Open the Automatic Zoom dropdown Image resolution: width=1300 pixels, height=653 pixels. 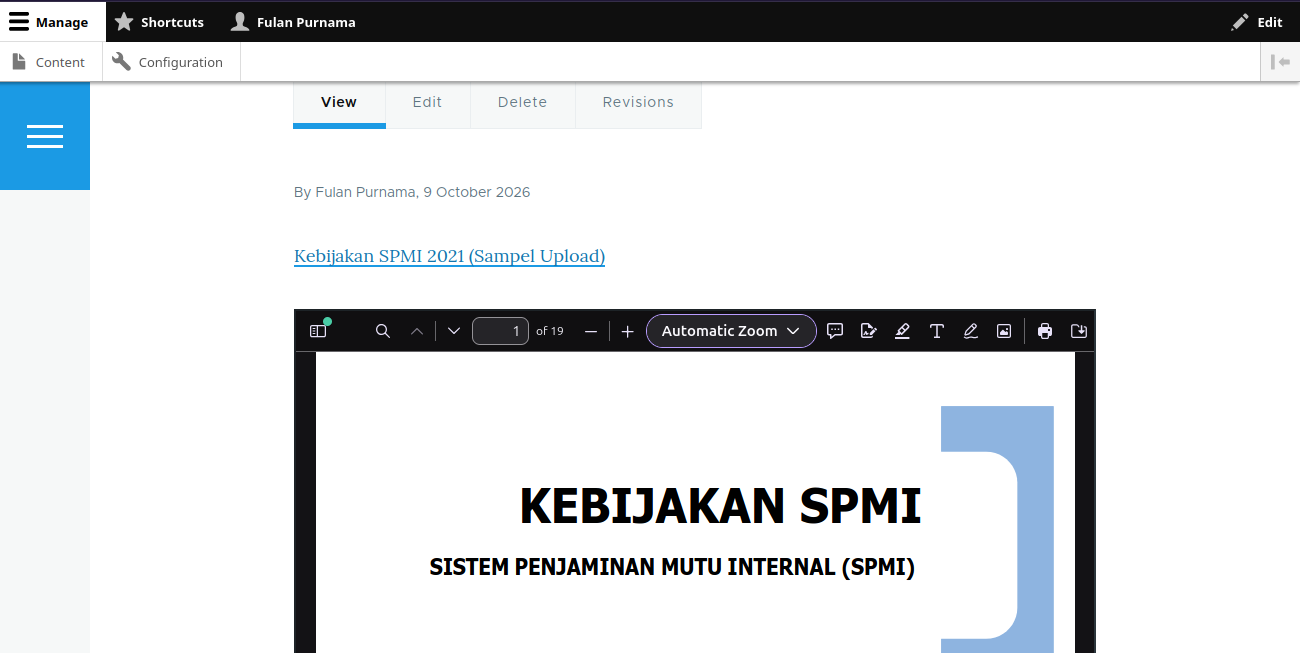(x=731, y=331)
